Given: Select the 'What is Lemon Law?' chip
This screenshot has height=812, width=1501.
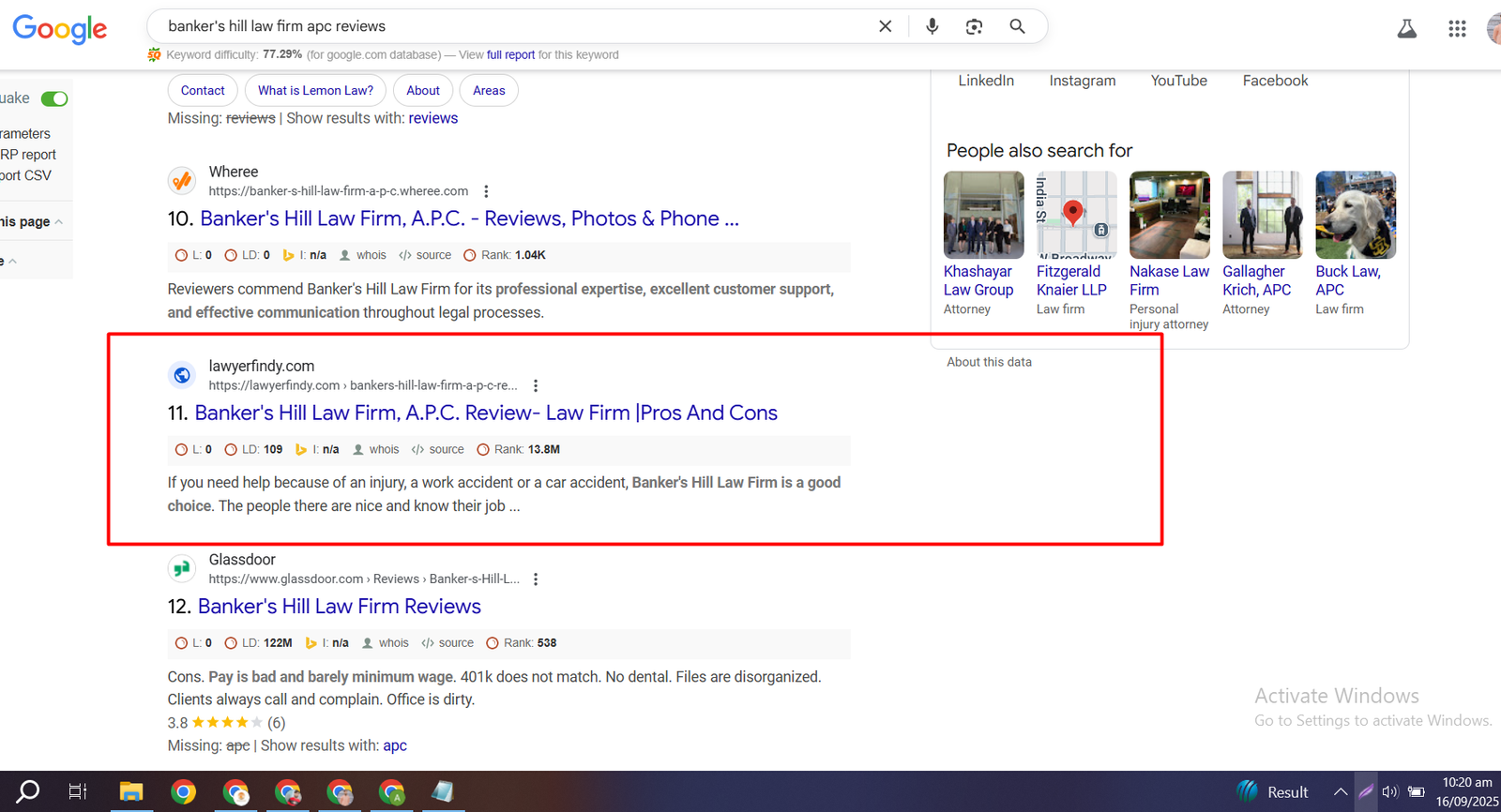Looking at the screenshot, I should [315, 91].
